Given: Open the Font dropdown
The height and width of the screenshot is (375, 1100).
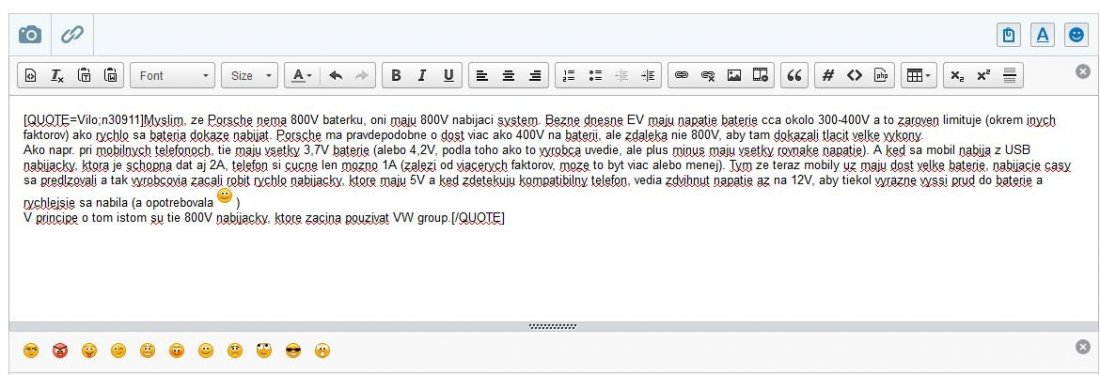Looking at the screenshot, I should (x=173, y=76).
